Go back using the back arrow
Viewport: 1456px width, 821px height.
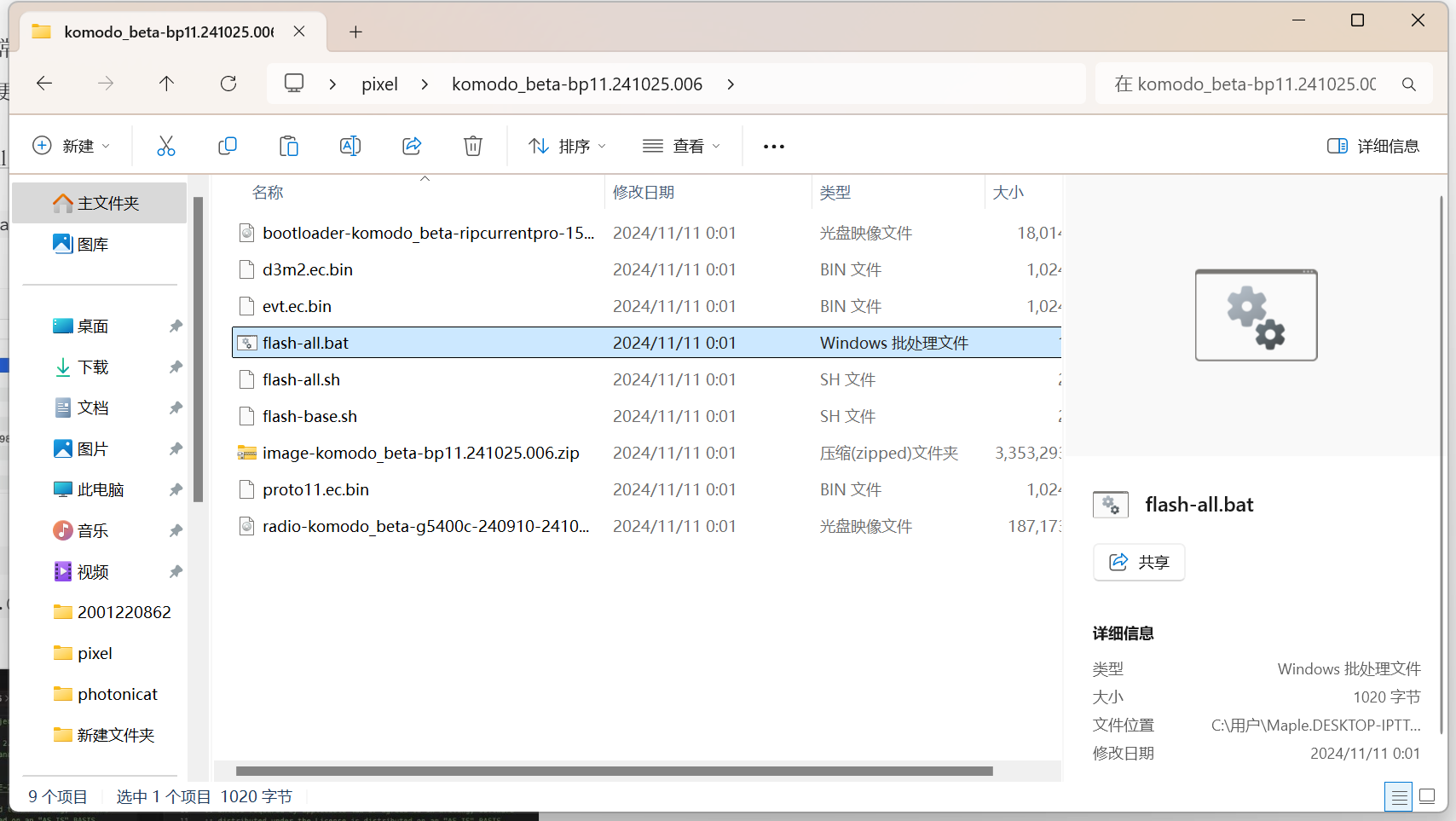(43, 83)
